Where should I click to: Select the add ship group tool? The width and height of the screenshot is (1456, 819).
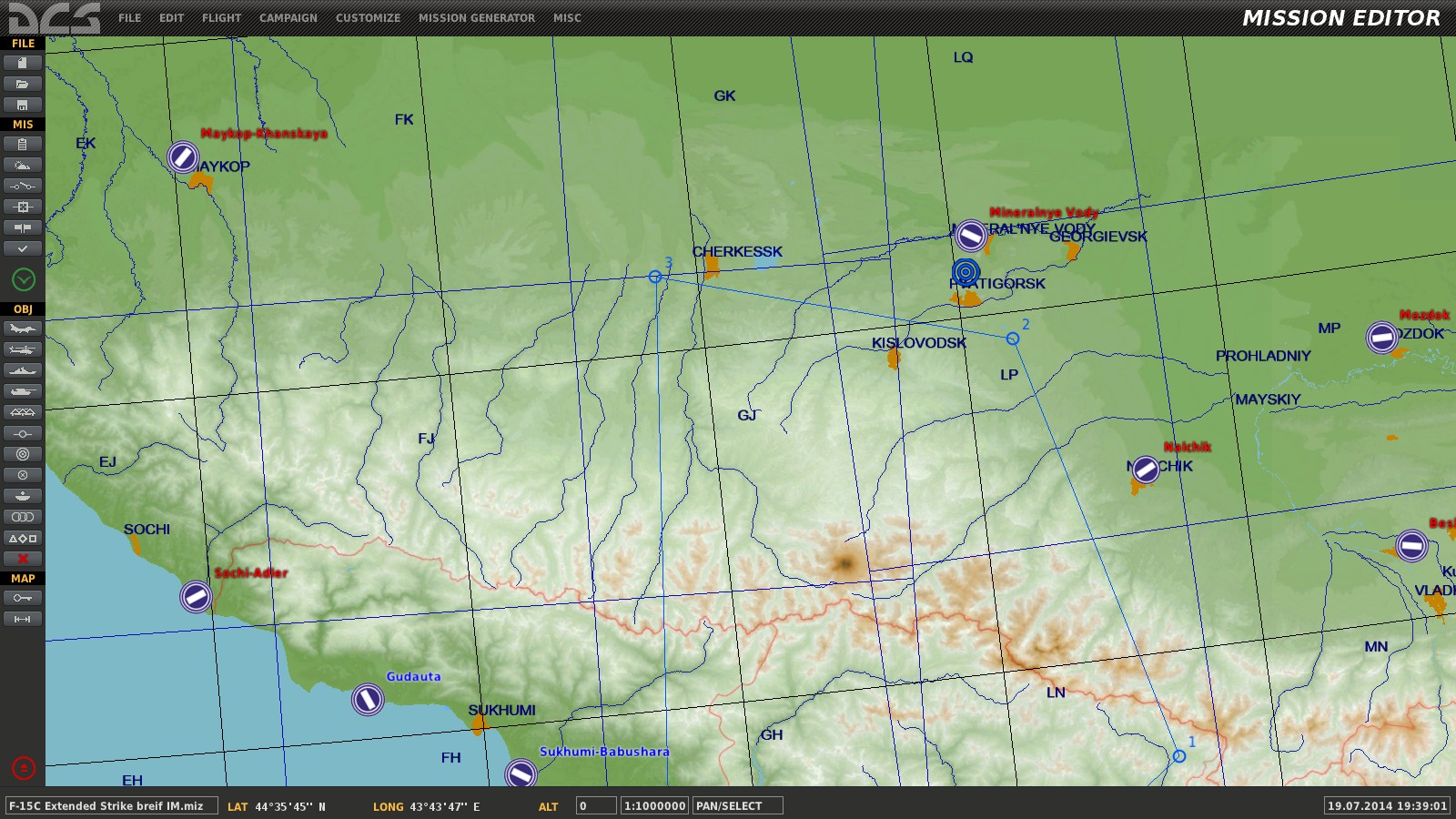(x=23, y=370)
